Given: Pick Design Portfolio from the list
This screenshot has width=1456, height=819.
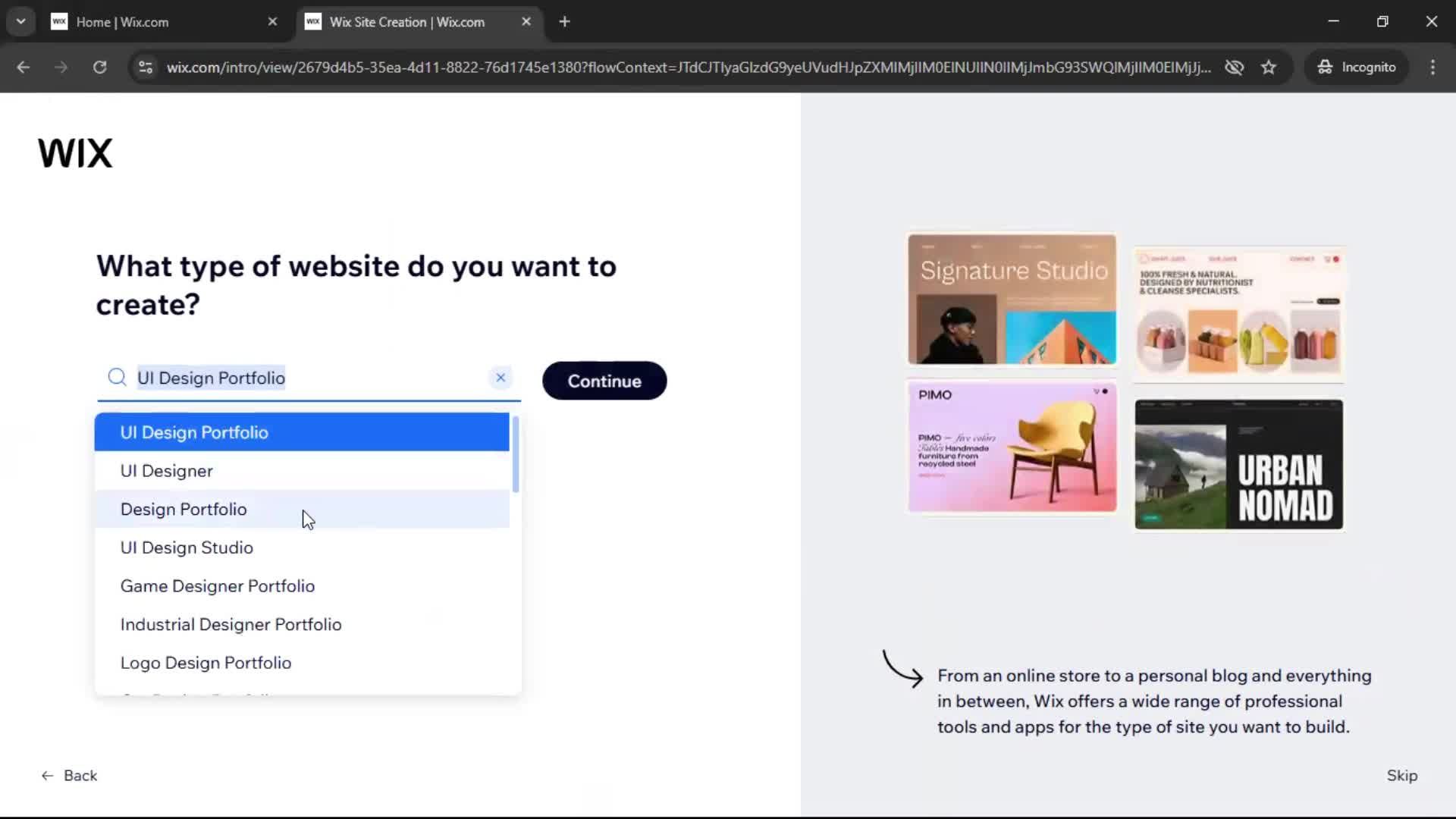Looking at the screenshot, I should tap(302, 510).
